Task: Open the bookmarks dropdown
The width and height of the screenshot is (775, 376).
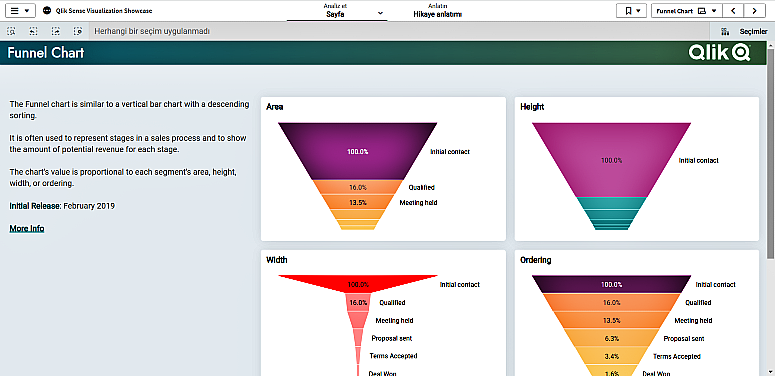Action: click(631, 10)
